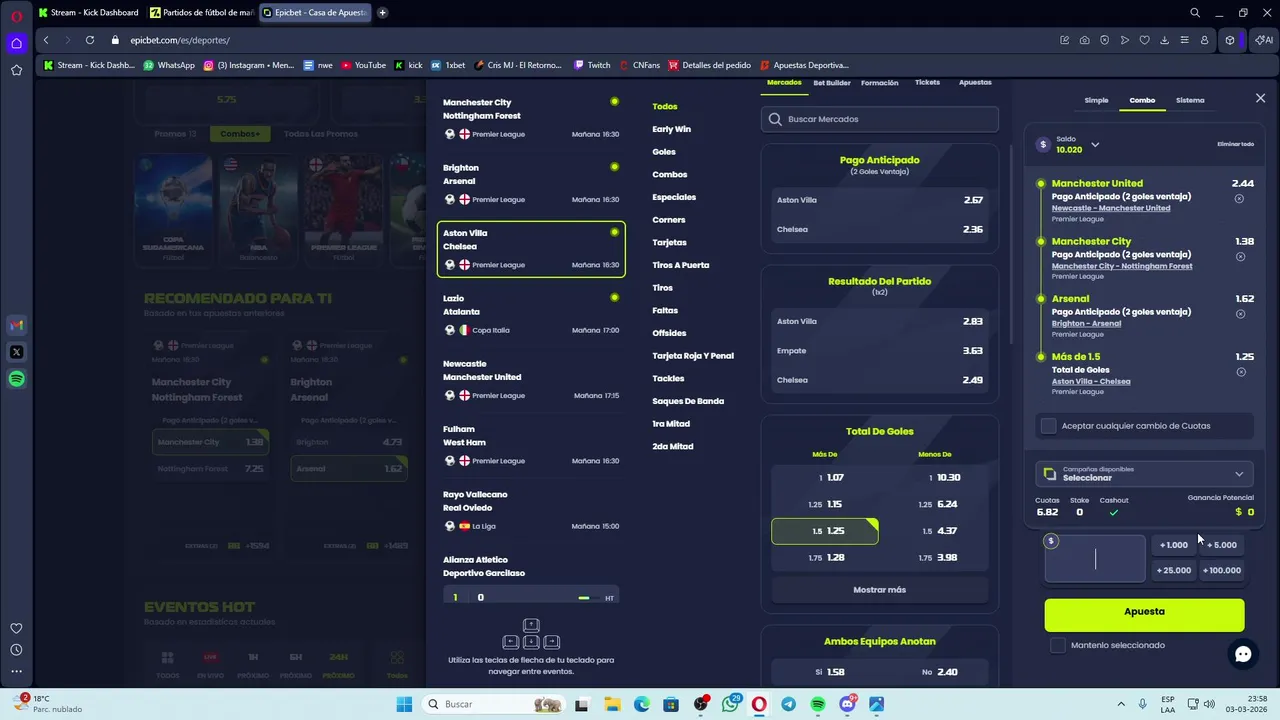Reload the epicbet page
This screenshot has height=720, width=1280.
(x=90, y=40)
